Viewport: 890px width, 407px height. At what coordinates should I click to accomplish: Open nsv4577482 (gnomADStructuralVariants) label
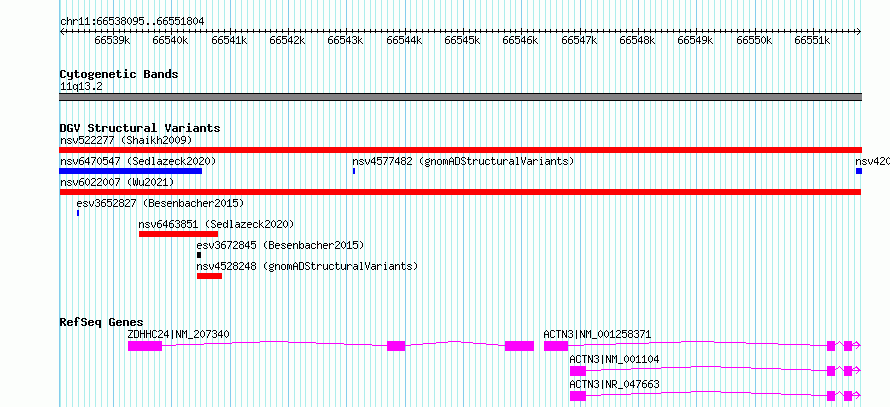[463, 161]
